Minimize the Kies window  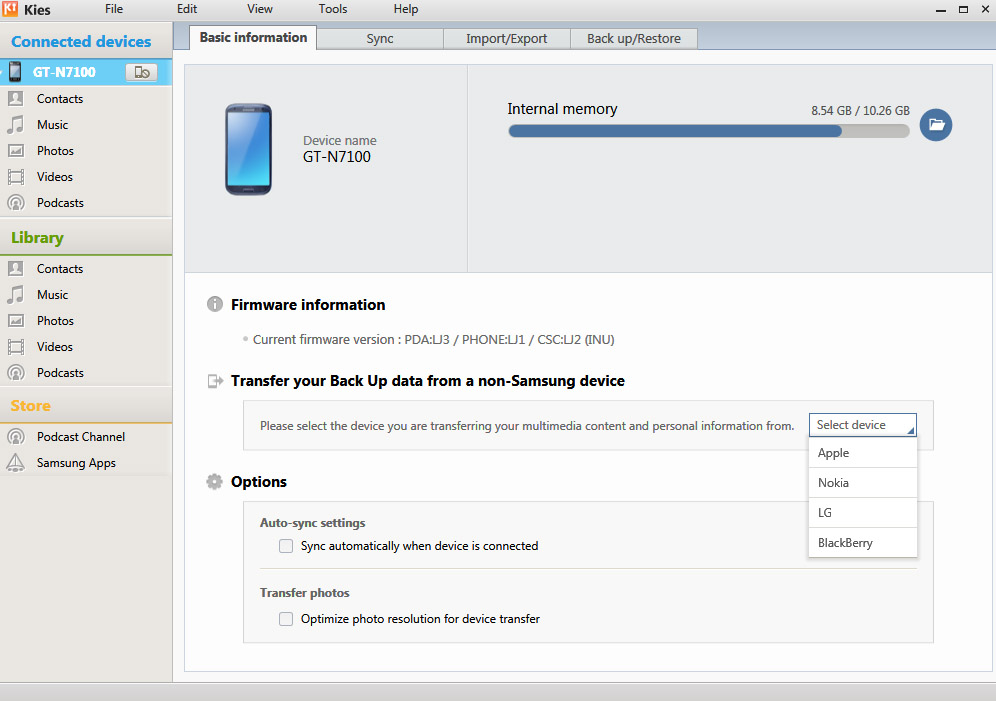point(941,10)
